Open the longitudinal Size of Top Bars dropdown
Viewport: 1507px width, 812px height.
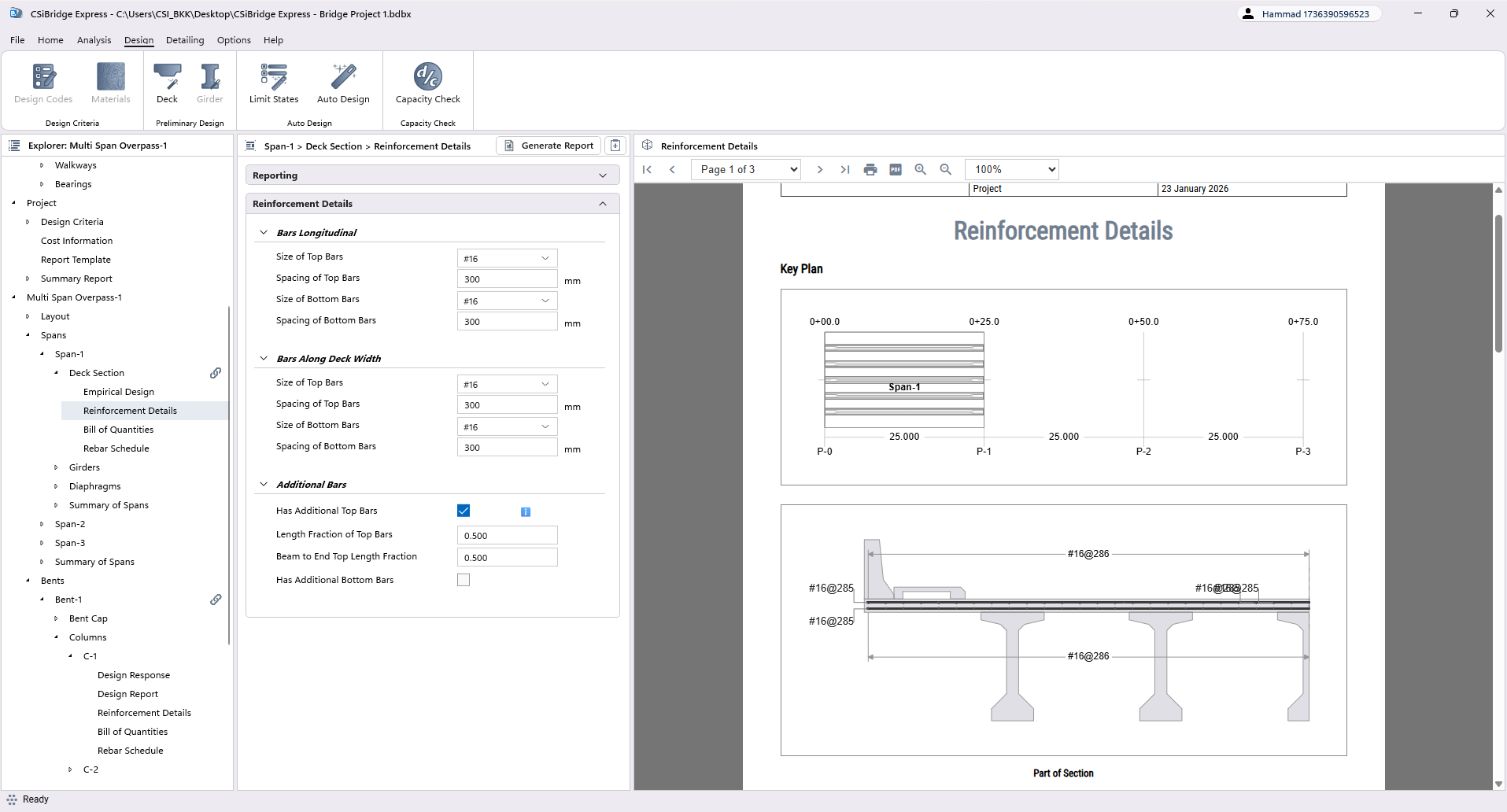pyautogui.click(x=507, y=258)
